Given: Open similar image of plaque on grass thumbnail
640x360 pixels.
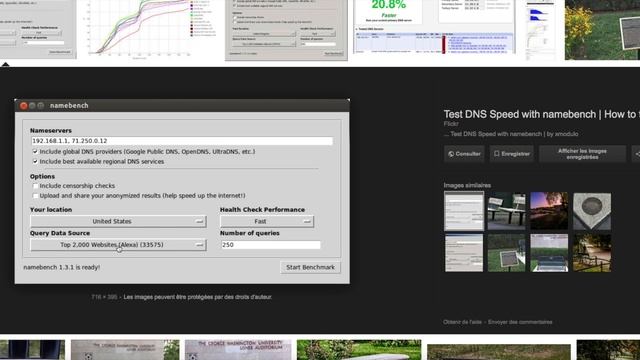Looking at the screenshot, I should [x=507, y=253].
